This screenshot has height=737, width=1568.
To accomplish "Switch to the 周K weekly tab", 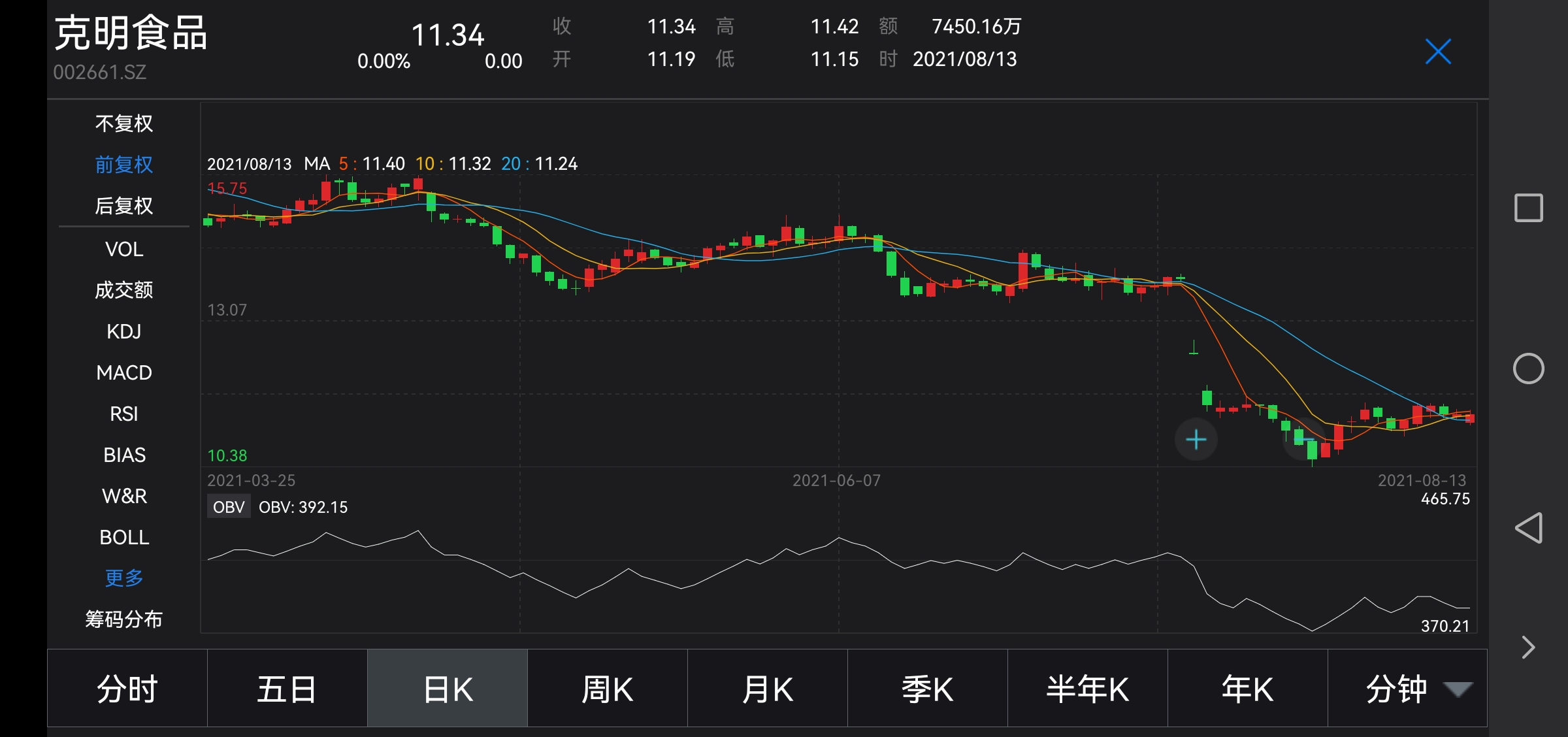I will coord(608,689).
